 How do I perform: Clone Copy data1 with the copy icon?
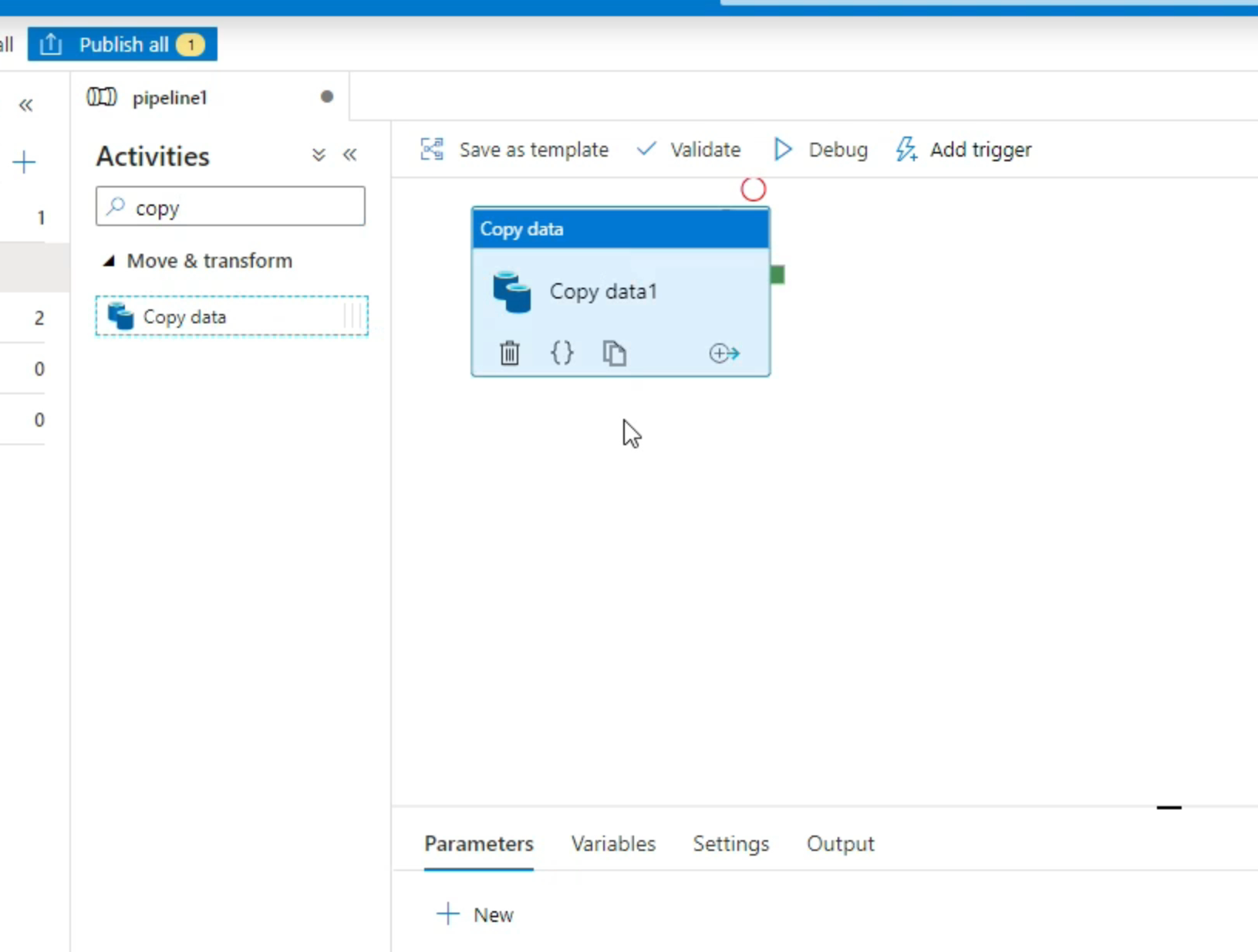(x=614, y=353)
